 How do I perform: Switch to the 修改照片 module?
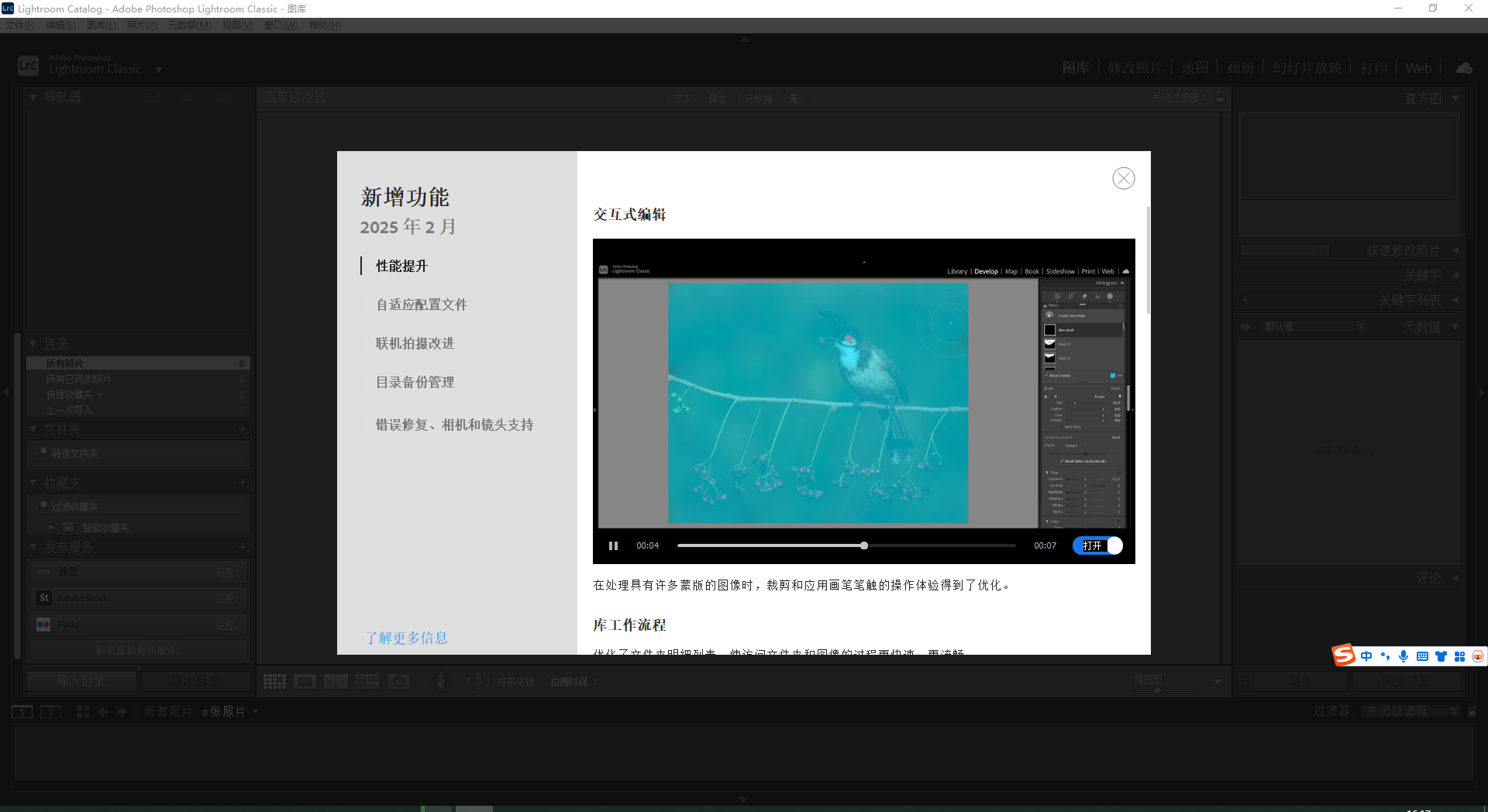pyautogui.click(x=1136, y=67)
